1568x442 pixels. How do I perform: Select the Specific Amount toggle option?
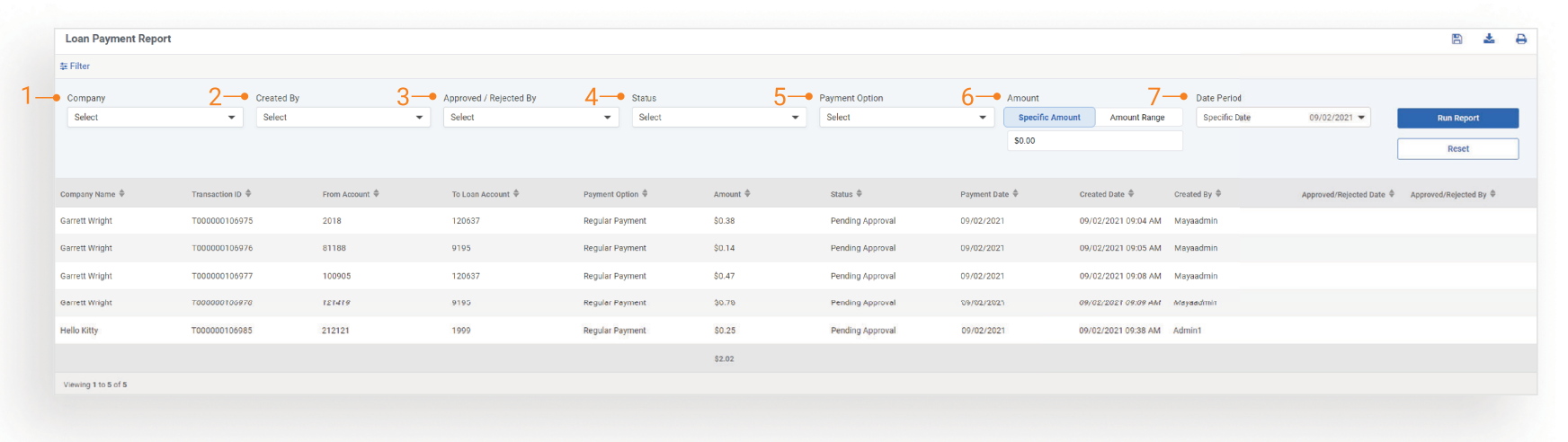[1049, 118]
